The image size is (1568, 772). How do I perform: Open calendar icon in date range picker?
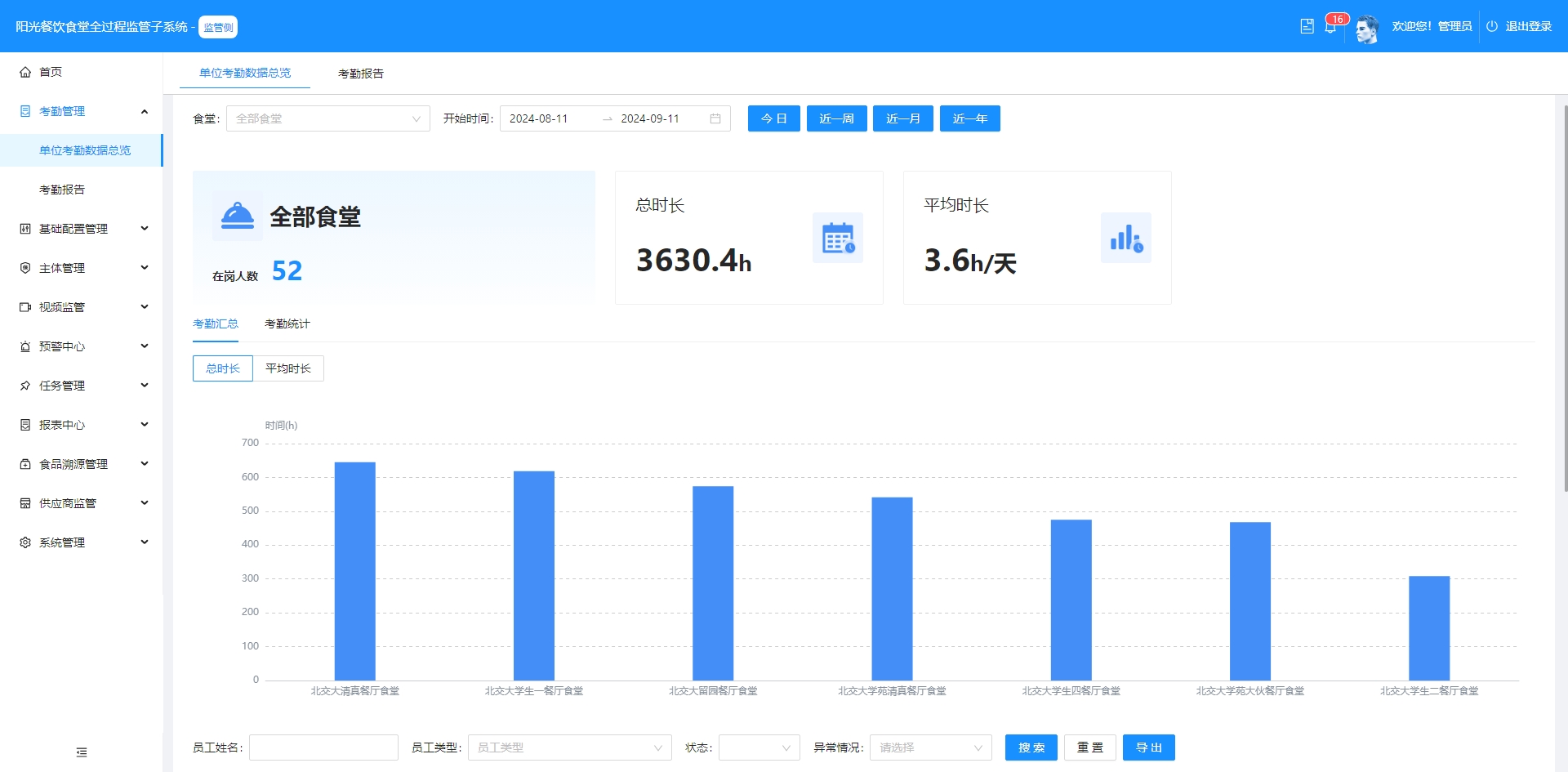[x=715, y=118]
